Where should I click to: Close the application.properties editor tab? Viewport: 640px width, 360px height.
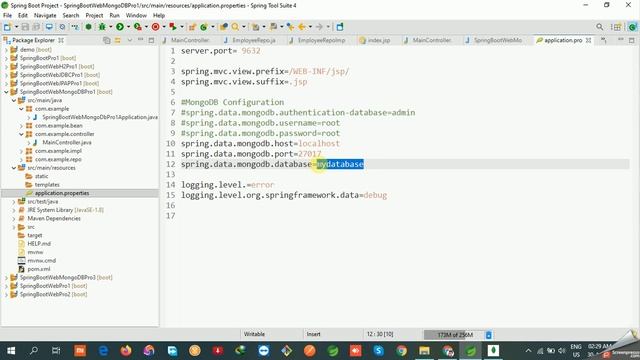point(589,40)
